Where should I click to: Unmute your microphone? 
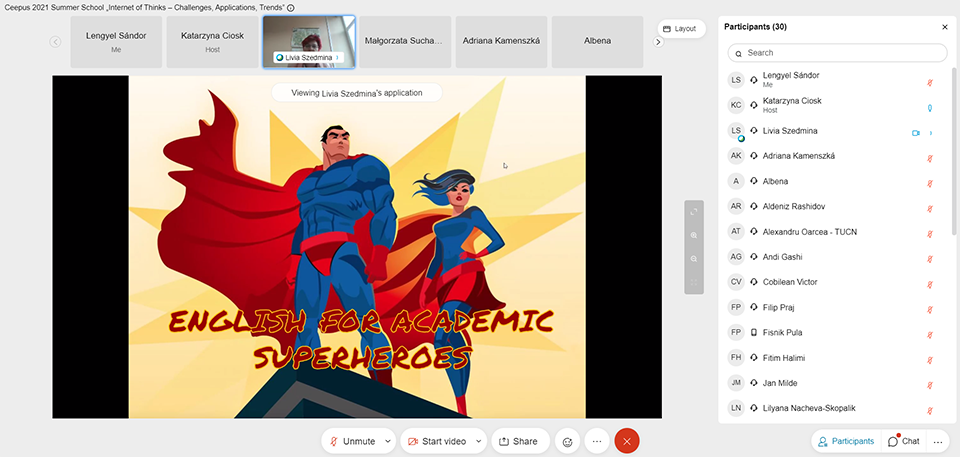click(x=352, y=441)
